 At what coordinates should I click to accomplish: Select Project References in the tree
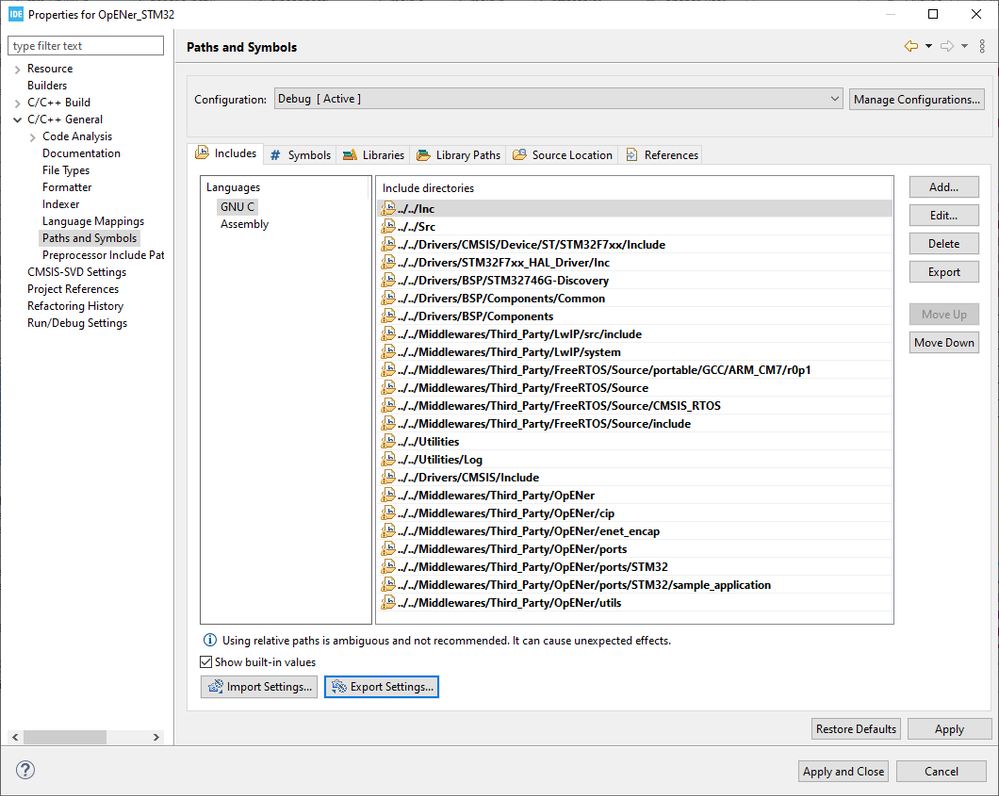(x=73, y=289)
